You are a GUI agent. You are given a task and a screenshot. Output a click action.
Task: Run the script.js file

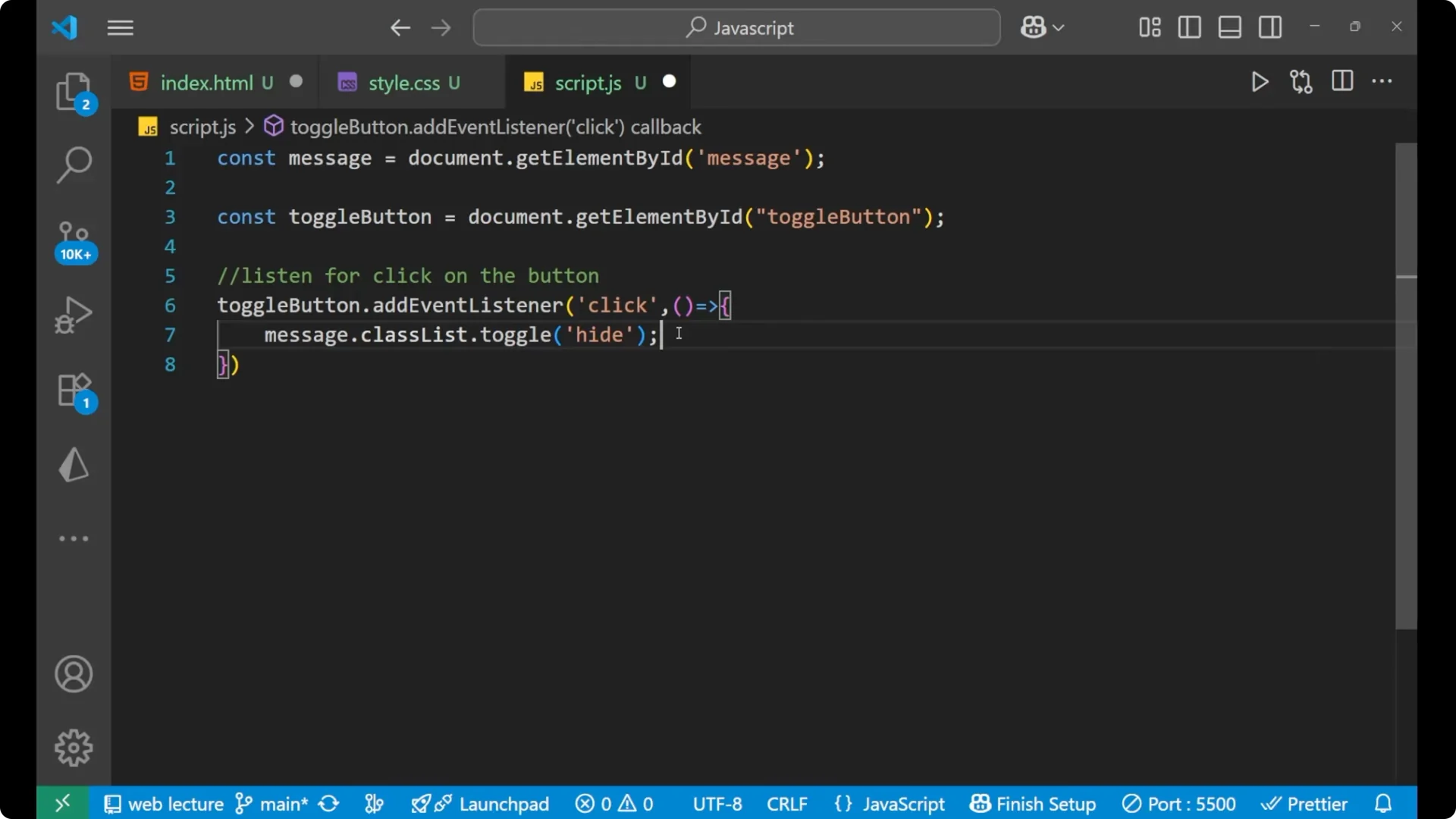coord(1260,82)
